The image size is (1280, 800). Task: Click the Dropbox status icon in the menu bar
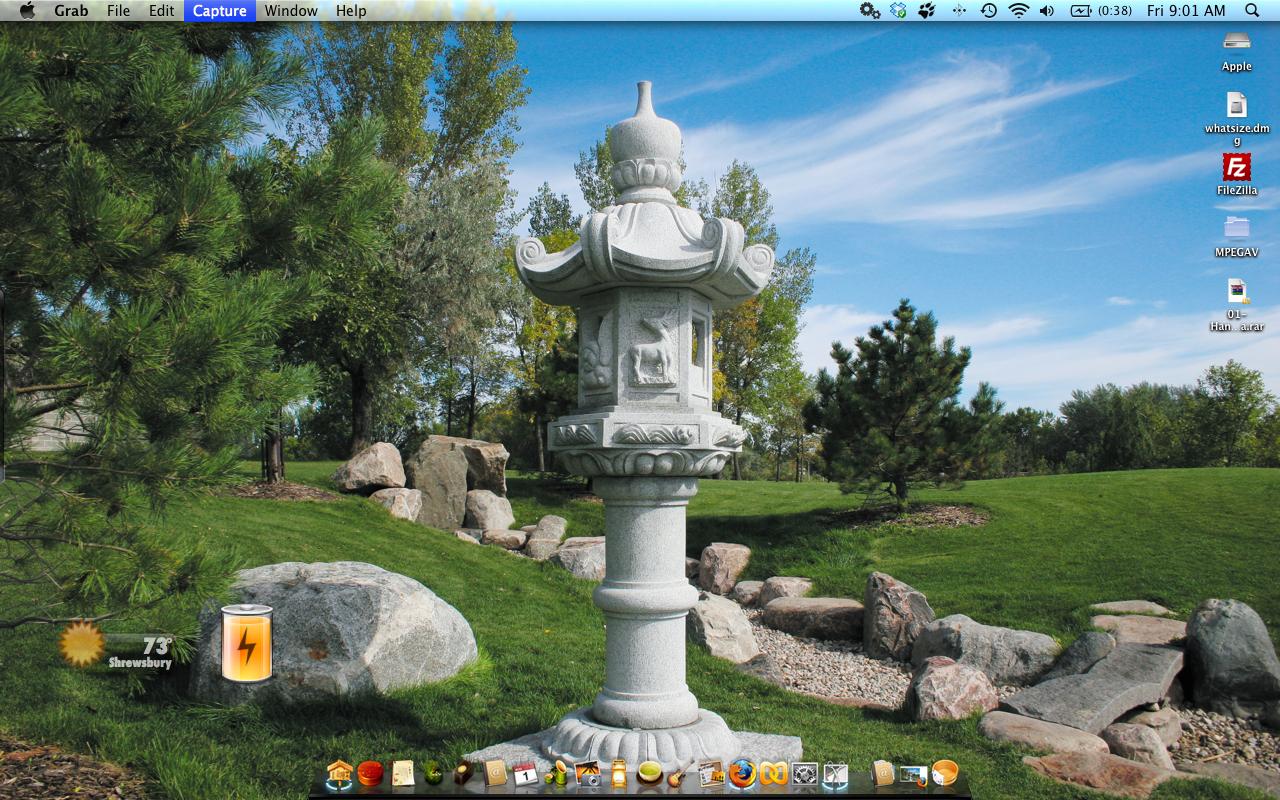tap(898, 10)
